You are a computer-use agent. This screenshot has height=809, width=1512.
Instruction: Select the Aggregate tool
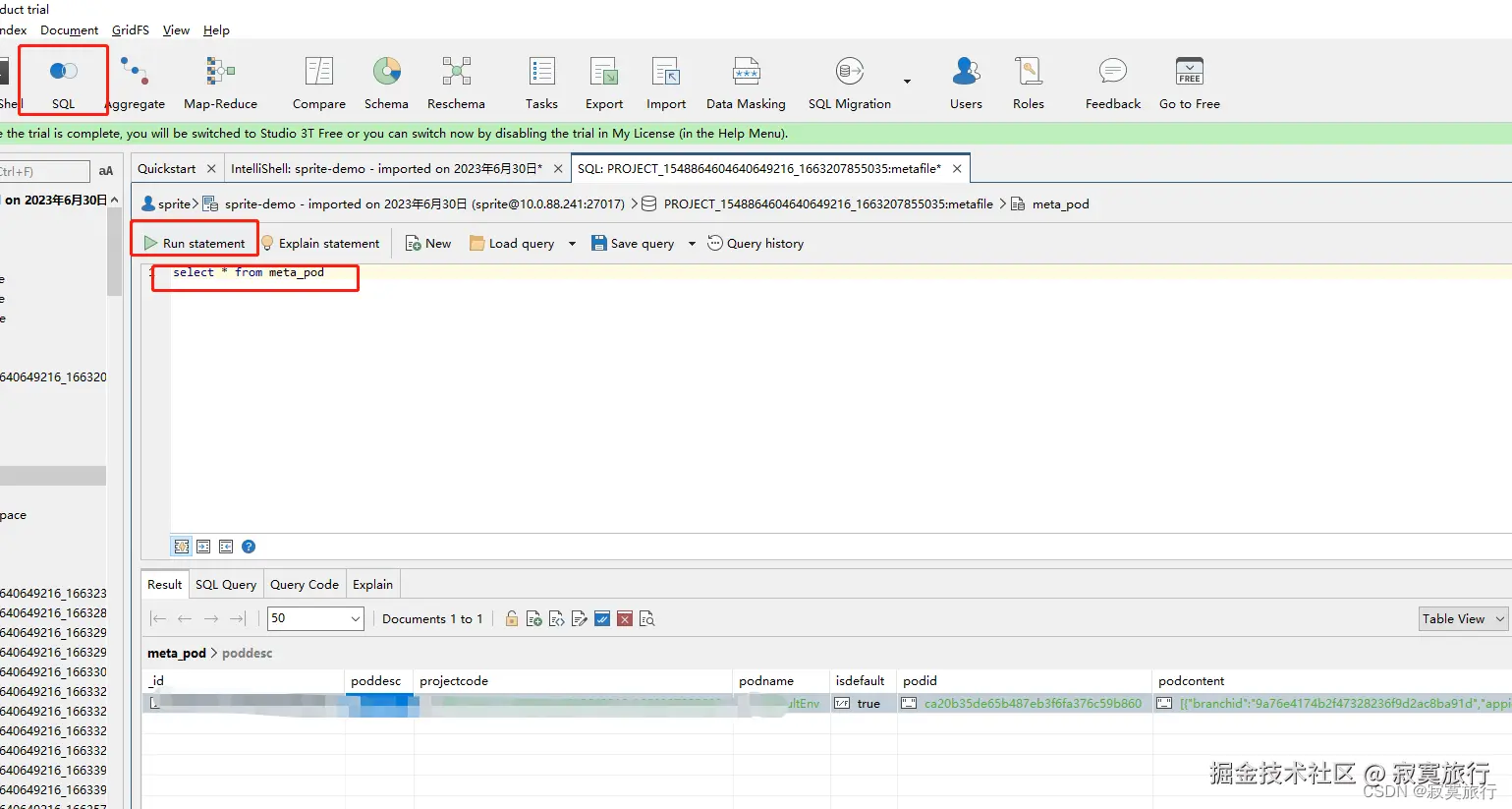(x=136, y=81)
